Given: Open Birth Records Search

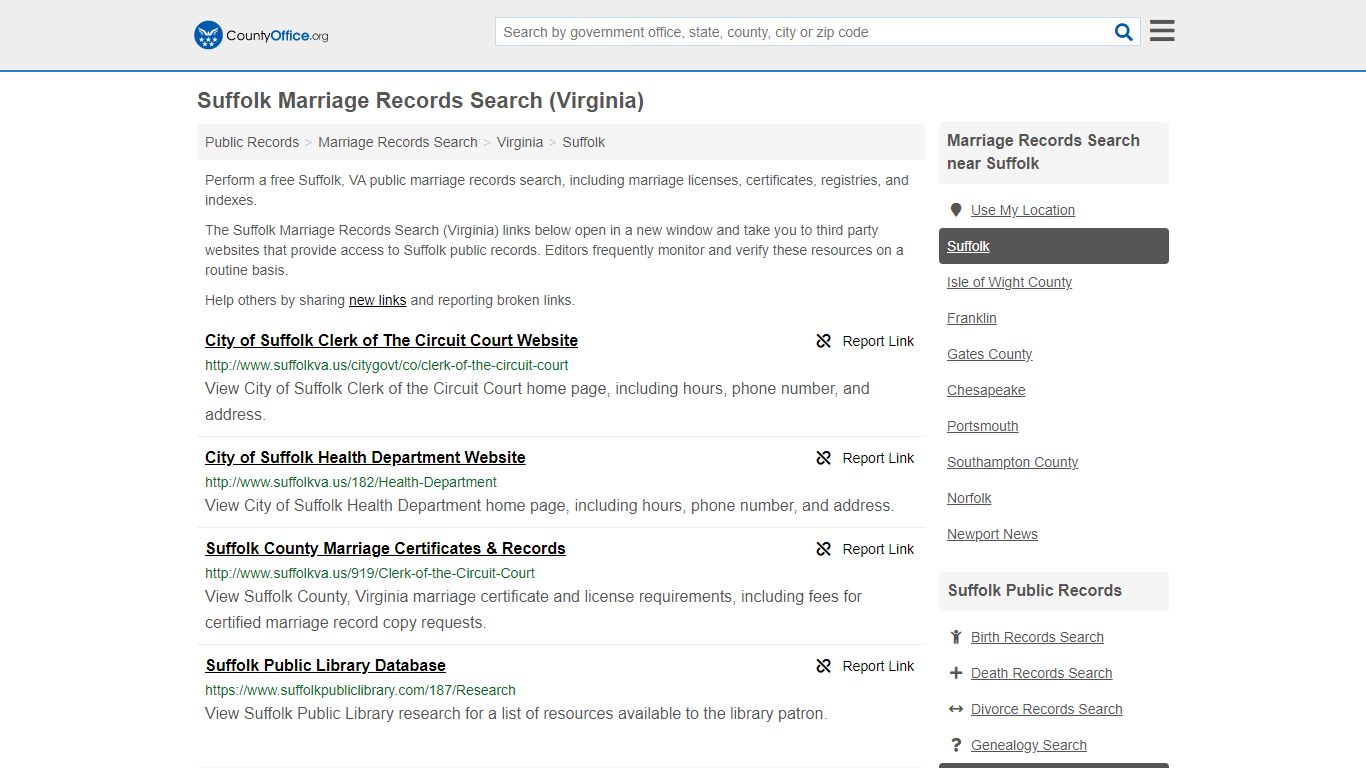Looking at the screenshot, I should coord(1037,637).
